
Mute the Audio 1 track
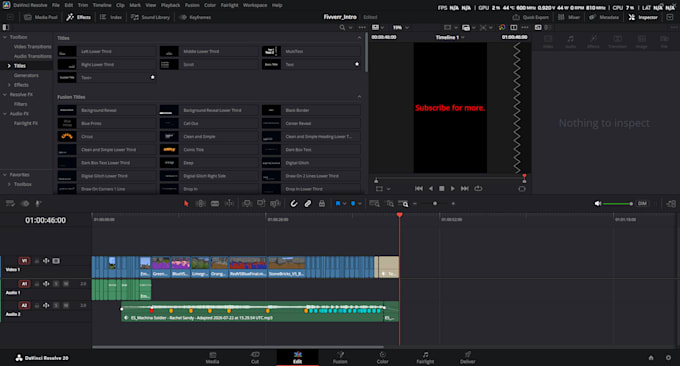[x=66, y=284]
